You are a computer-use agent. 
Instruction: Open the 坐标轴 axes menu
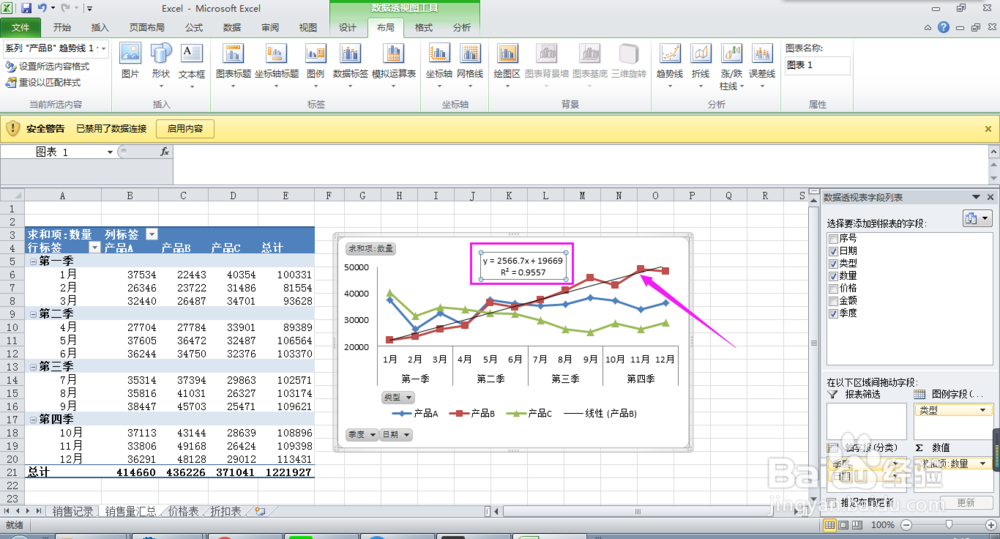[x=439, y=66]
